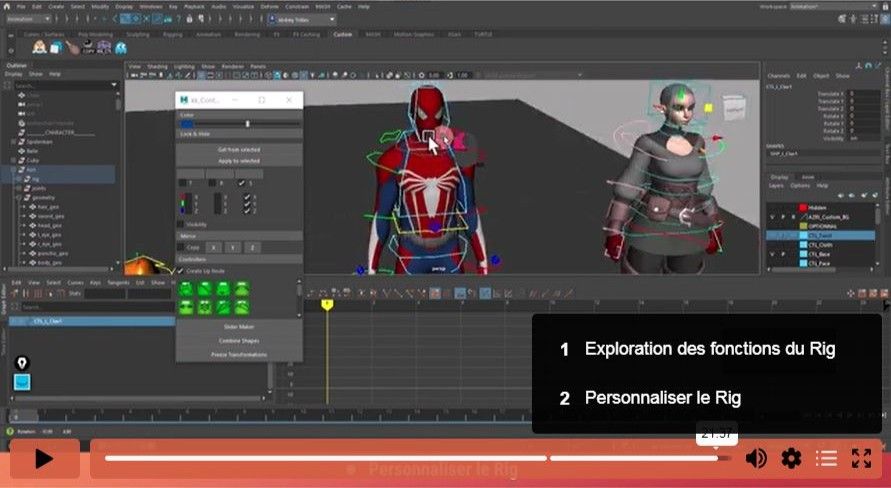Click the Mirror Z button
Viewport: 891px width, 488px height.
(x=252, y=248)
